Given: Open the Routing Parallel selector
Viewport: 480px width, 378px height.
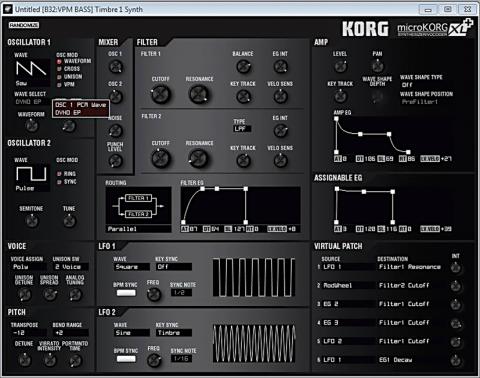Looking at the screenshot, I should tap(139, 229).
